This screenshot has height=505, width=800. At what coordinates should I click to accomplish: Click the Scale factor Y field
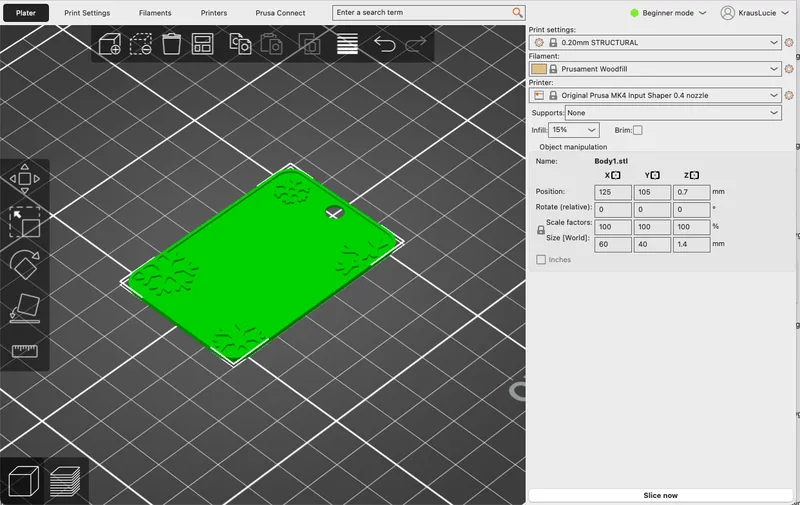652,227
